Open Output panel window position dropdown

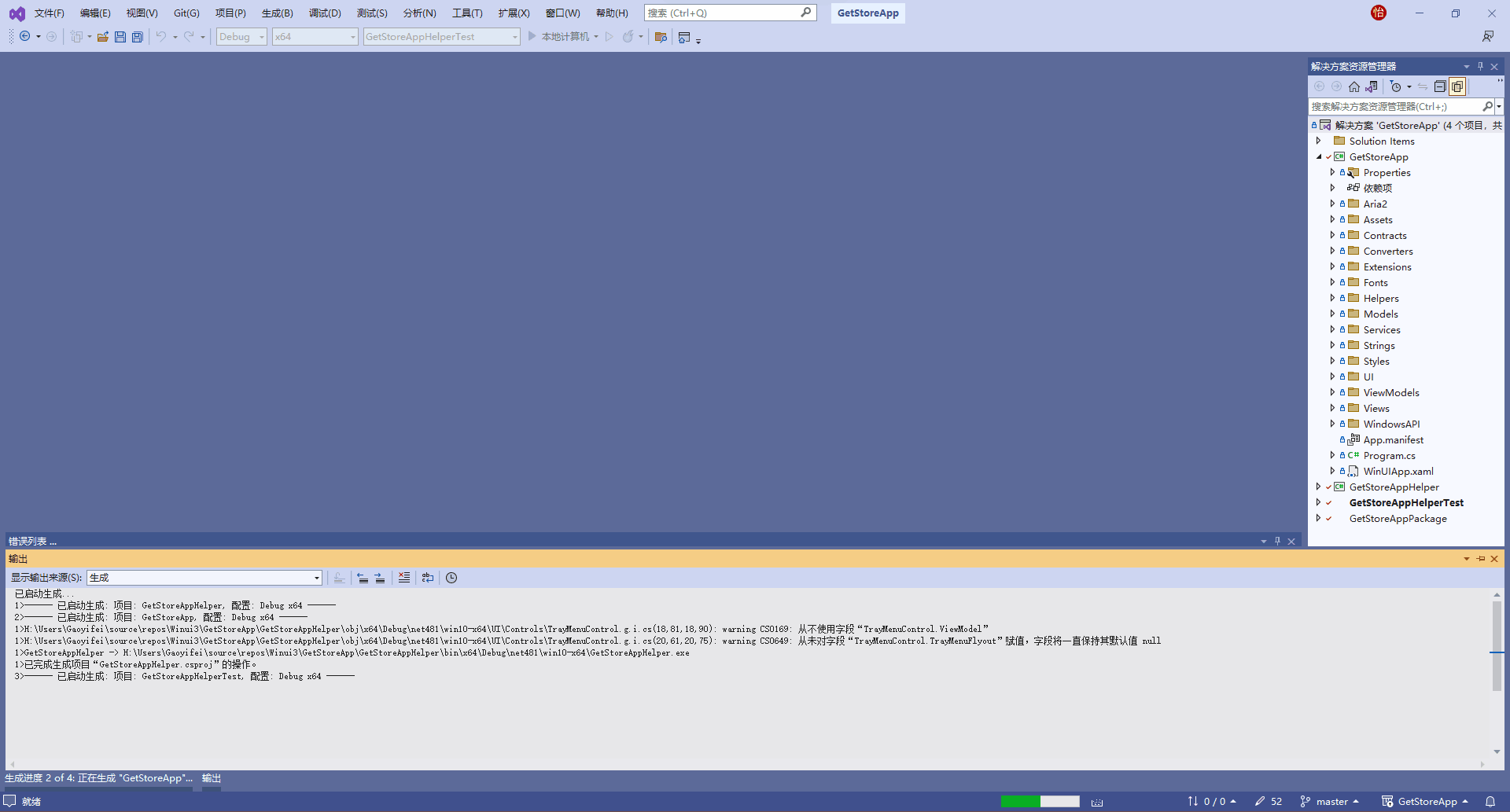tap(1466, 559)
